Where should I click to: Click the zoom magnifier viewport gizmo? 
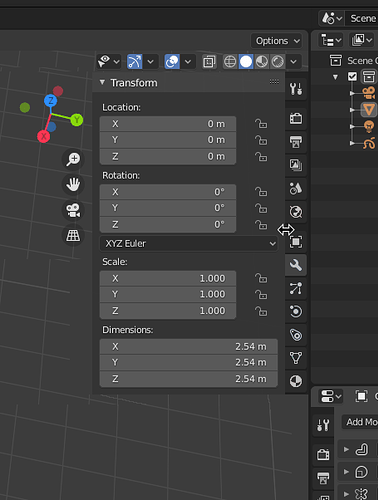tap(73, 159)
